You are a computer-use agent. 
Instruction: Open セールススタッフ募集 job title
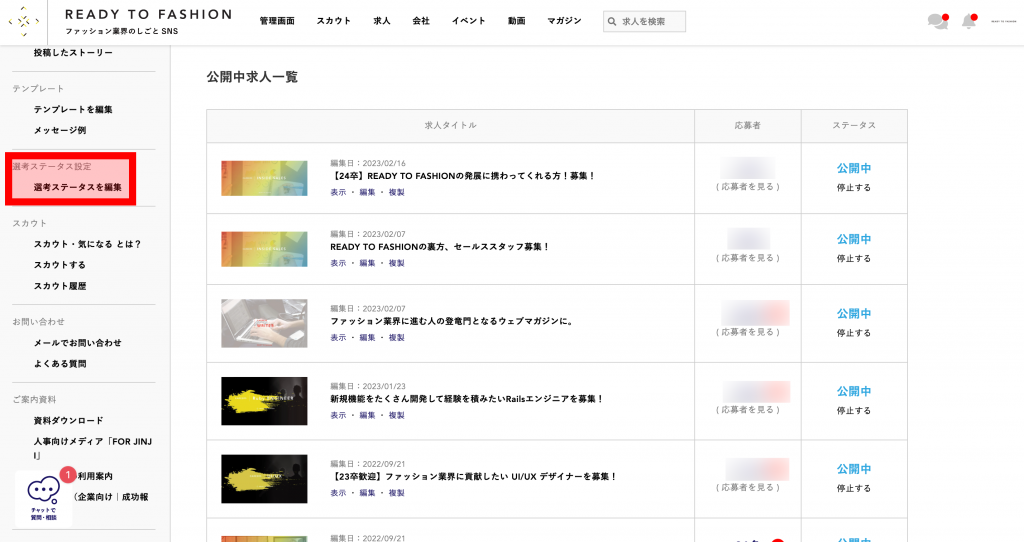click(x=440, y=247)
